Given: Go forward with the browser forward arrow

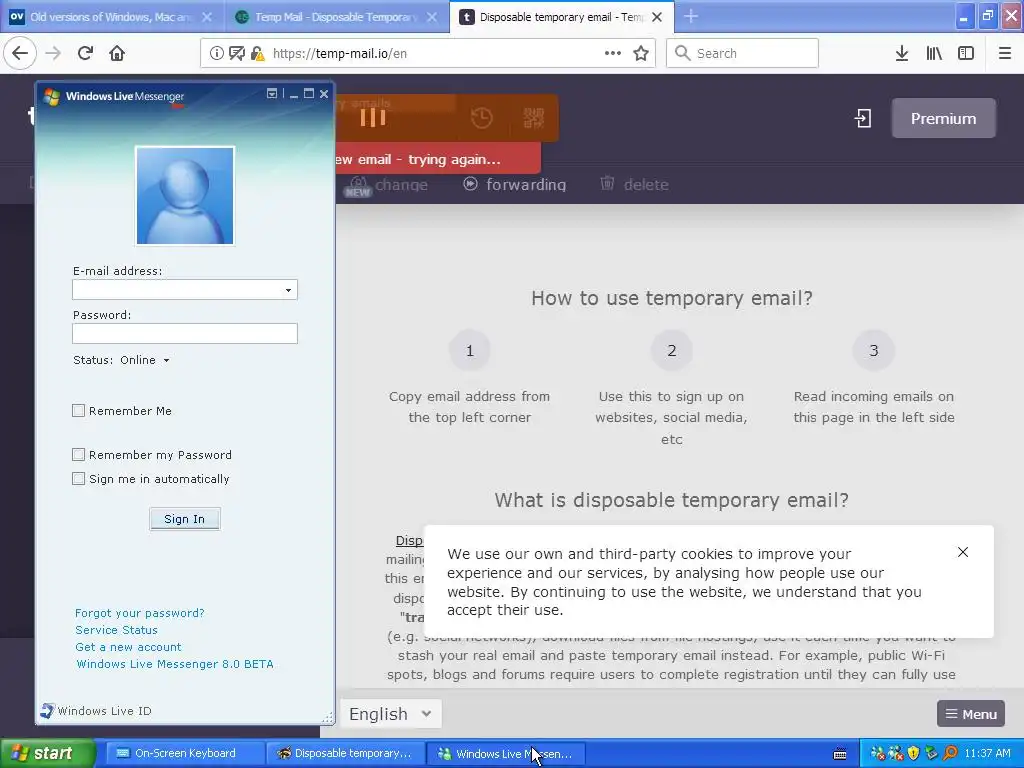Looking at the screenshot, I should (x=53, y=53).
